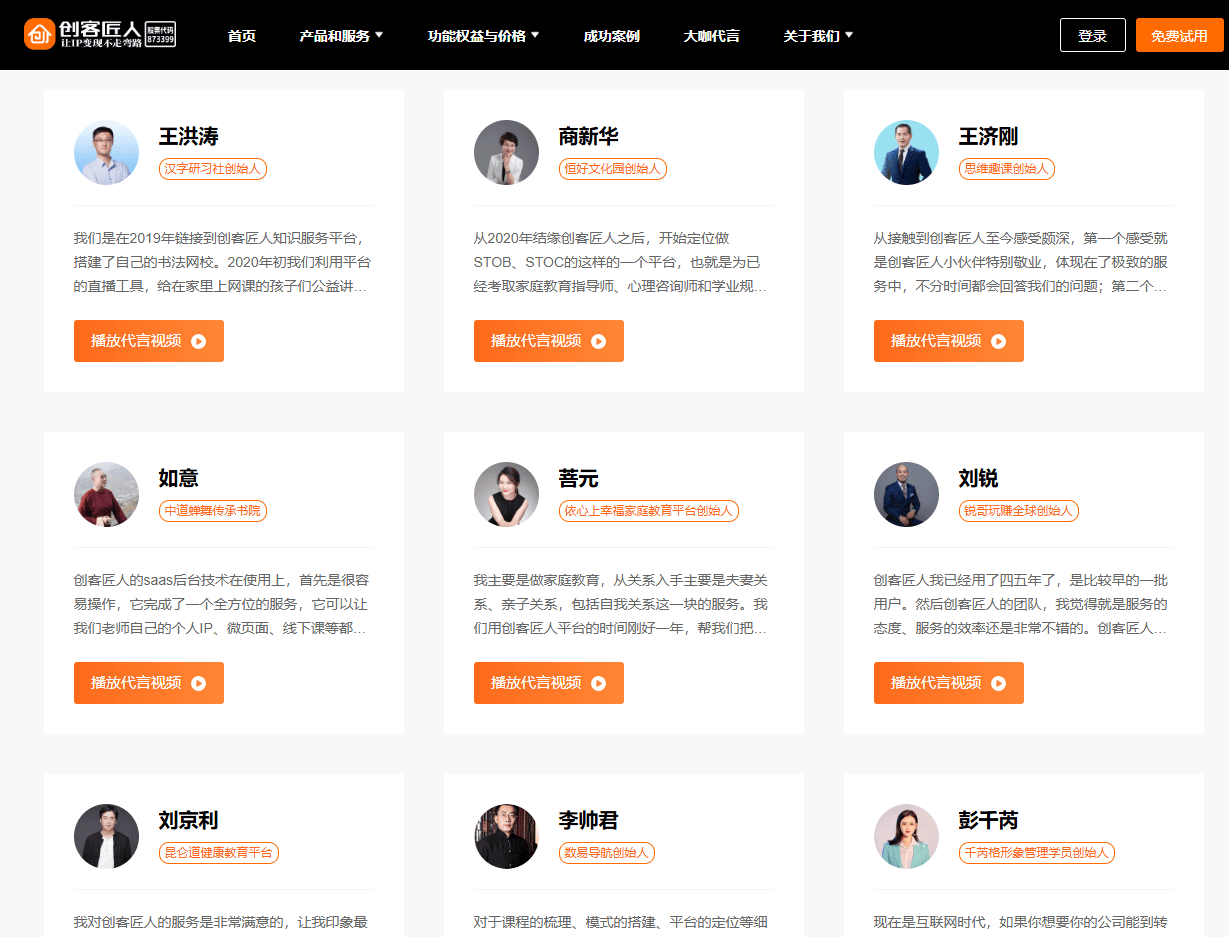Click the name 如意
Image resolution: width=1229 pixels, height=937 pixels.
tap(178, 479)
